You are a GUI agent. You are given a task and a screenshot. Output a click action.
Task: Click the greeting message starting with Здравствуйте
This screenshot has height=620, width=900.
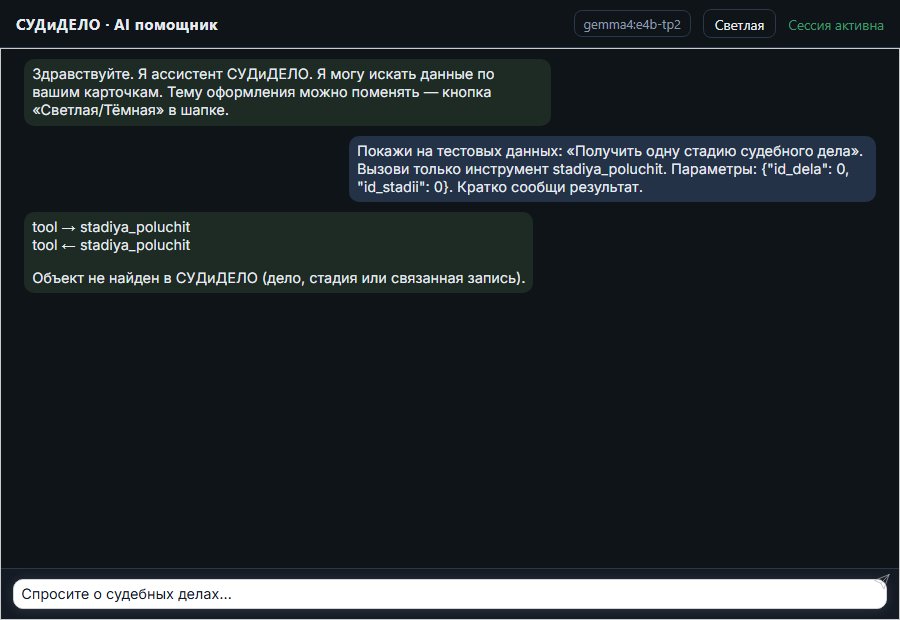pos(287,92)
